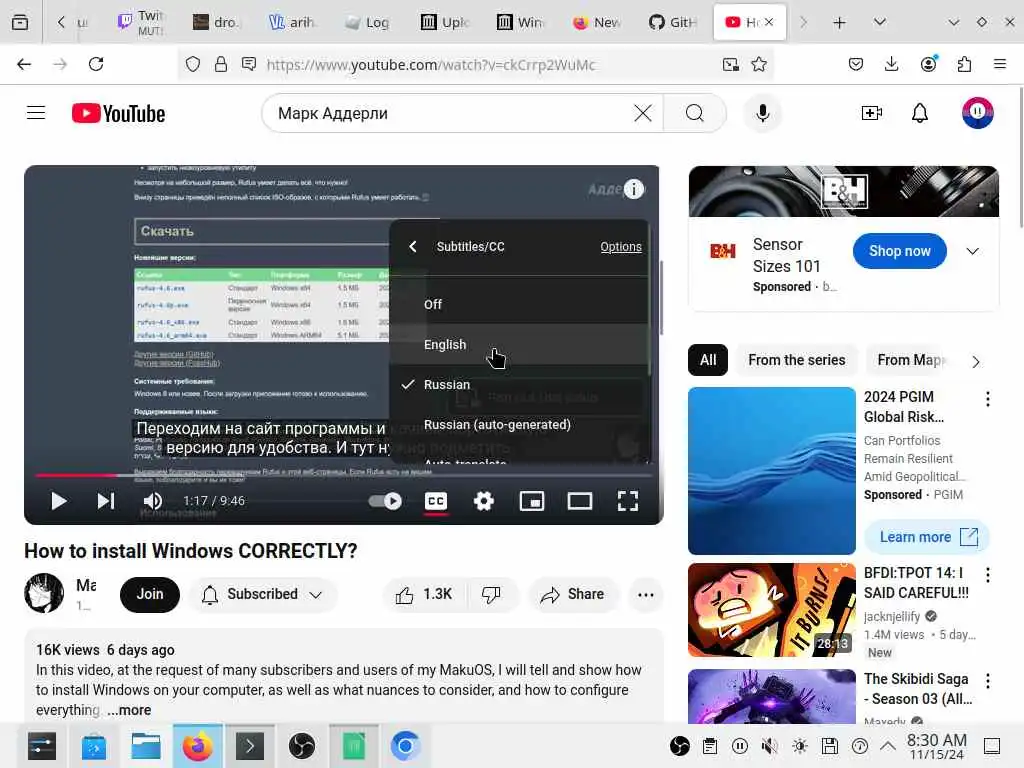Viewport: 1024px width, 768px height.
Task: Select Russian subtitles
Action: click(x=519, y=385)
